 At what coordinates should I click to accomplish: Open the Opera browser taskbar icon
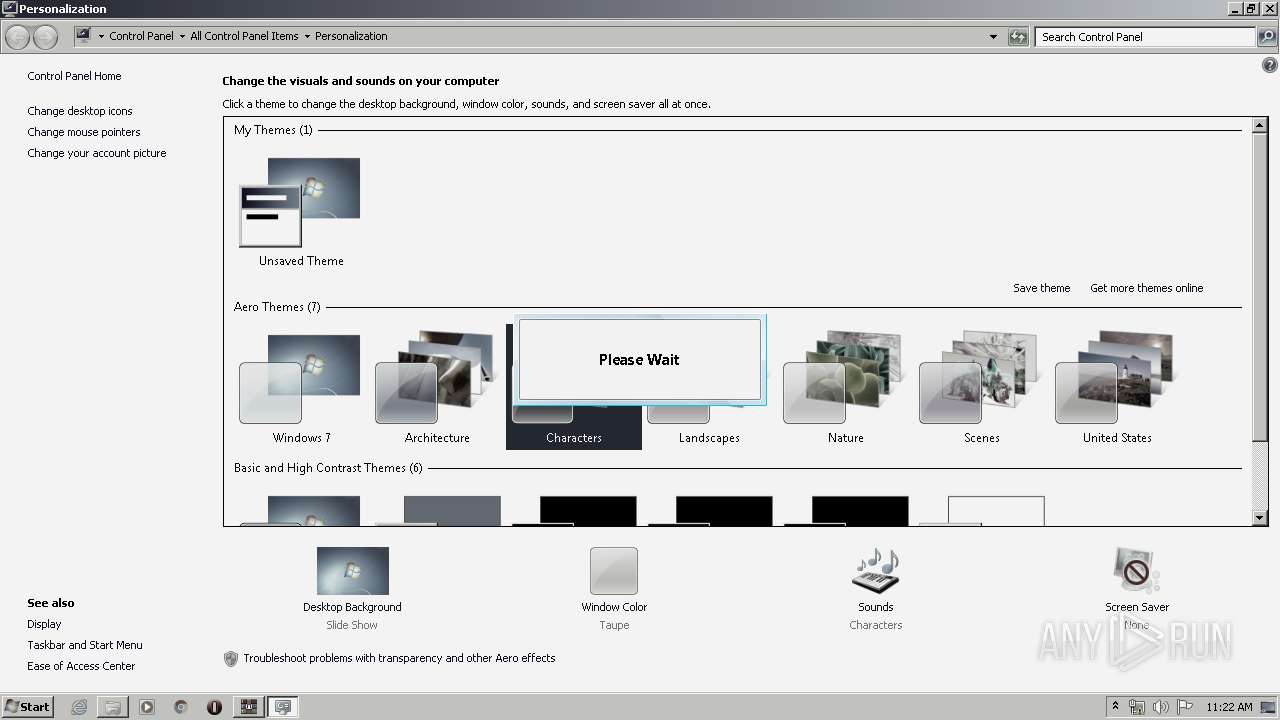click(214, 707)
